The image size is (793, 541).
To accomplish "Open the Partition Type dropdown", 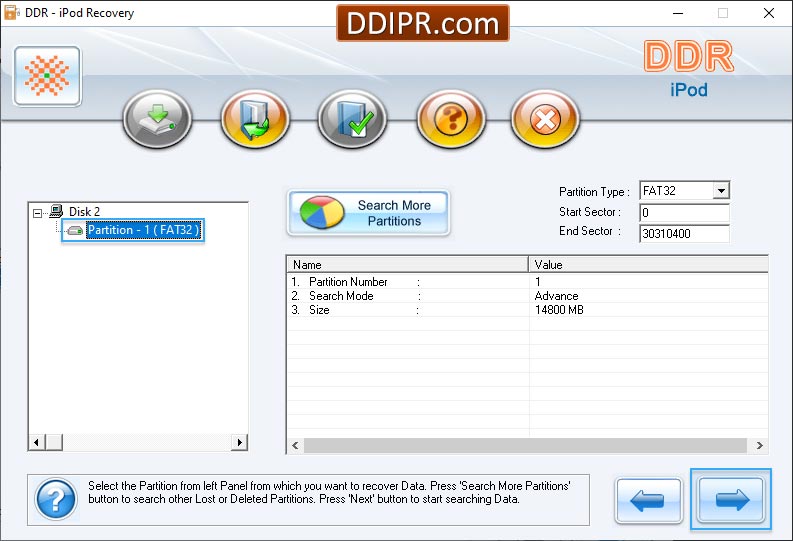I will [722, 191].
